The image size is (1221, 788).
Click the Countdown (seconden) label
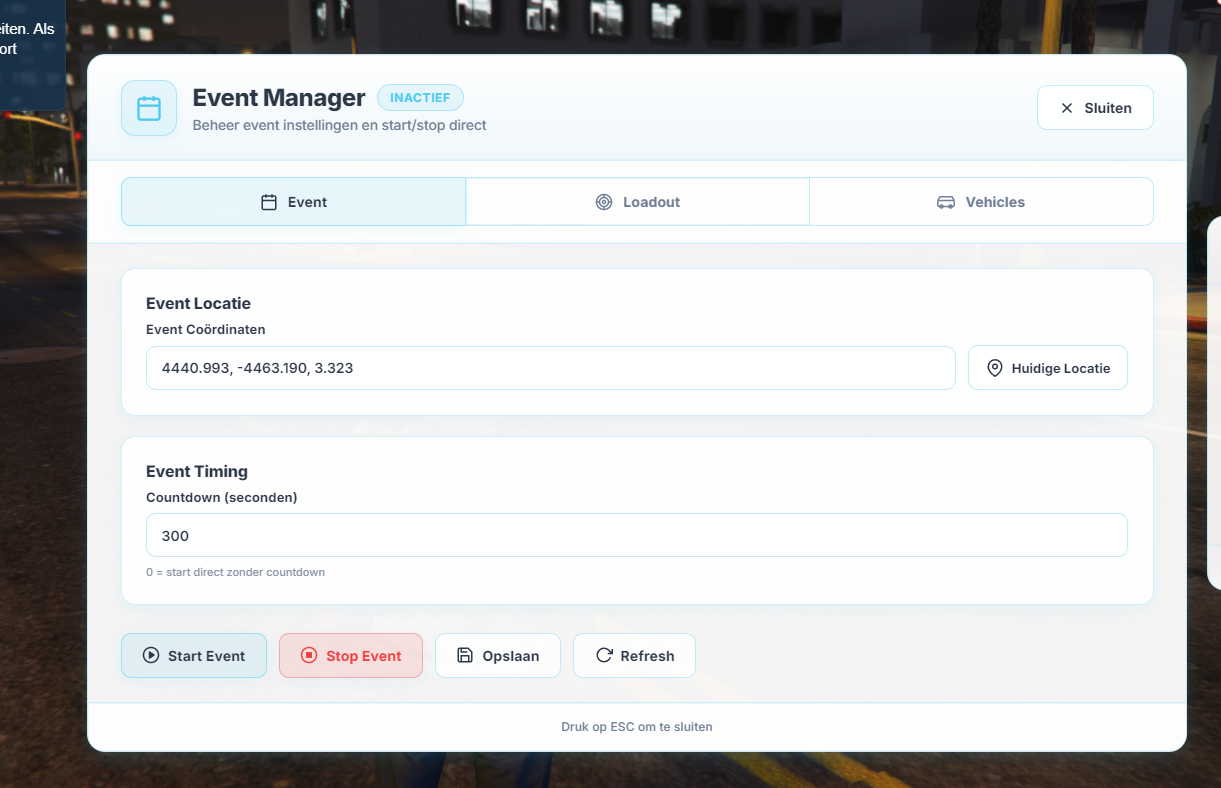click(x=222, y=497)
